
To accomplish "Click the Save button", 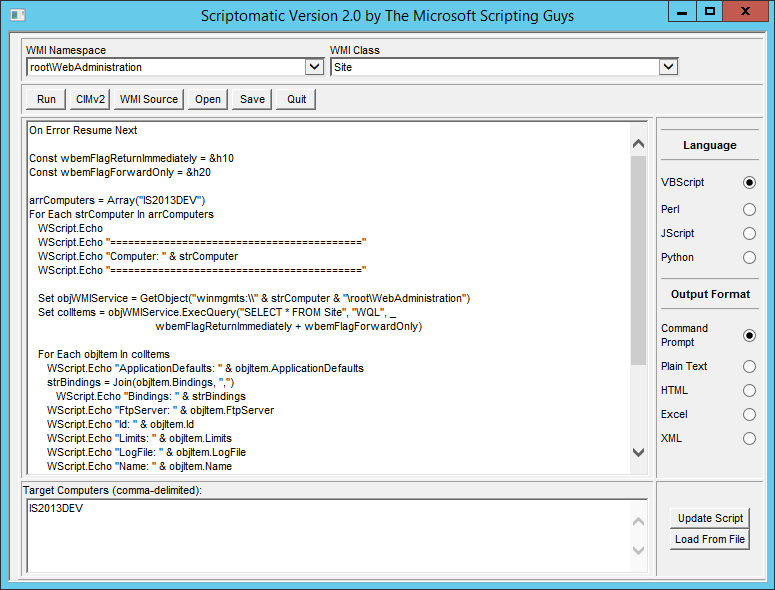I will click(x=252, y=99).
